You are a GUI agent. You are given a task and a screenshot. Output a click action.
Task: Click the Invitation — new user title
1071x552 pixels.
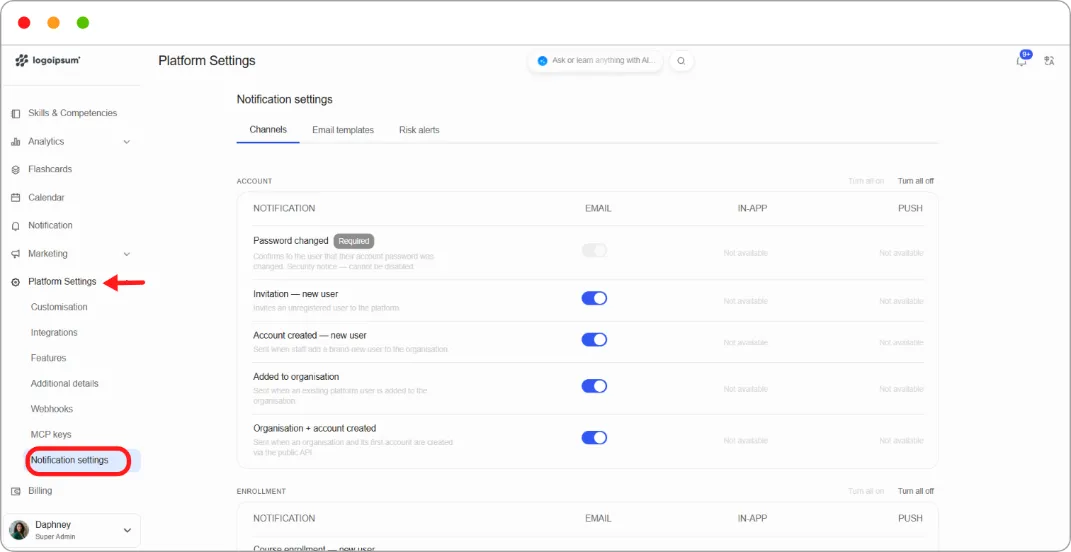click(296, 294)
